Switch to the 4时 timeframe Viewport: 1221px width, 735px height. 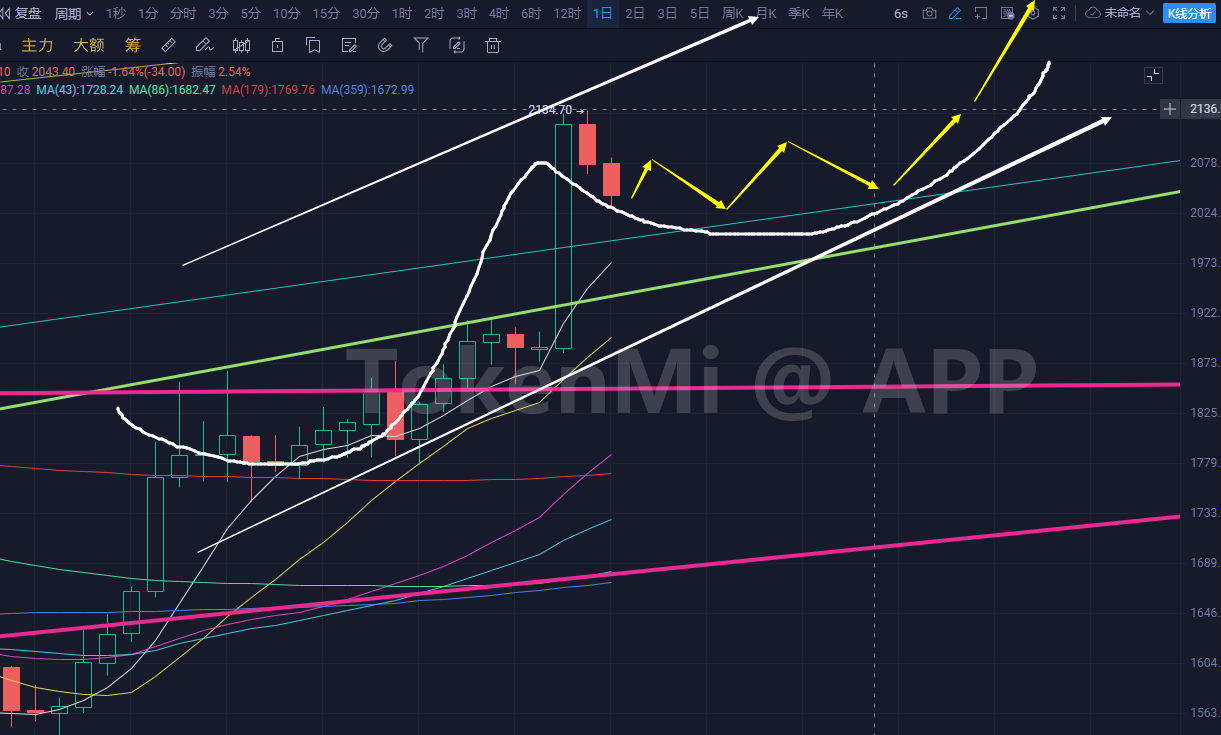(x=499, y=13)
